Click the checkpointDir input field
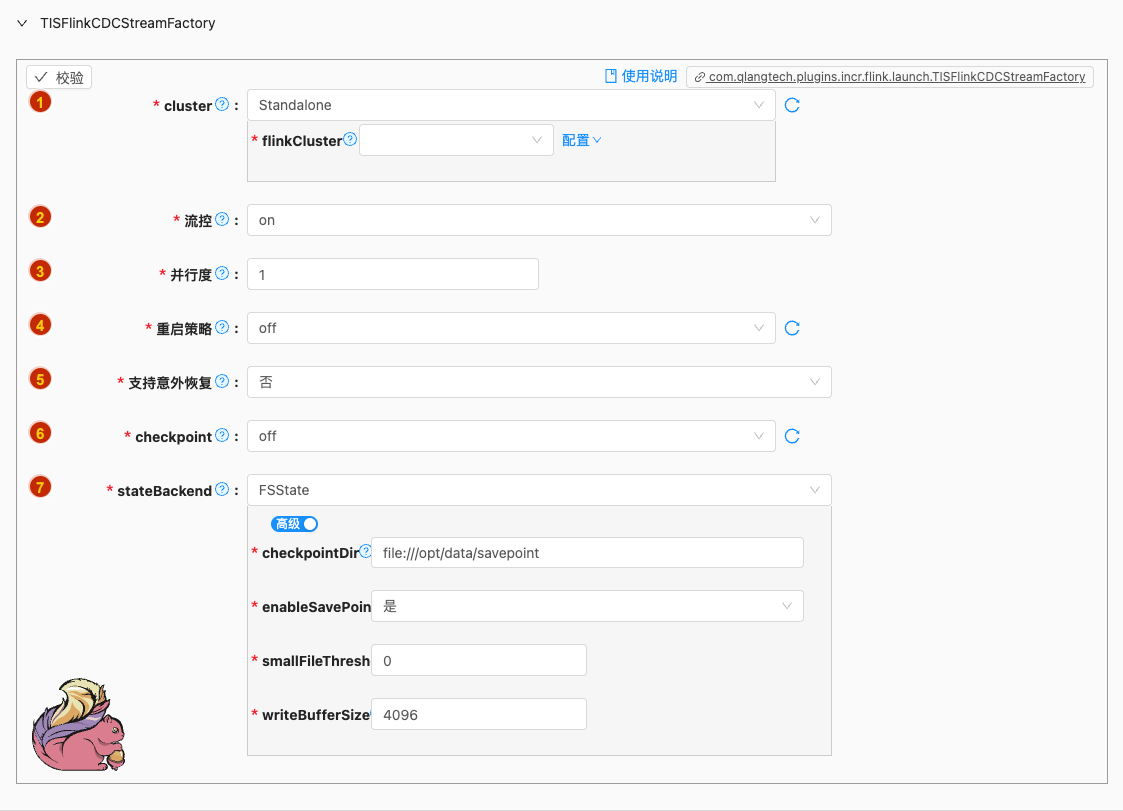 pyautogui.click(x=586, y=552)
